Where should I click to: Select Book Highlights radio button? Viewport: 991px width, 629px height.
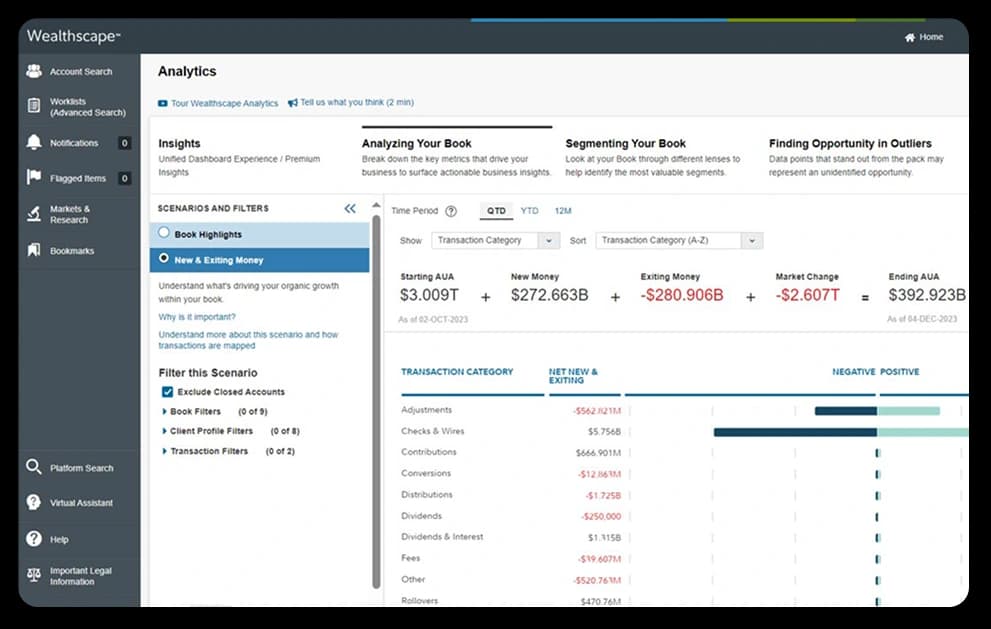tap(164, 233)
